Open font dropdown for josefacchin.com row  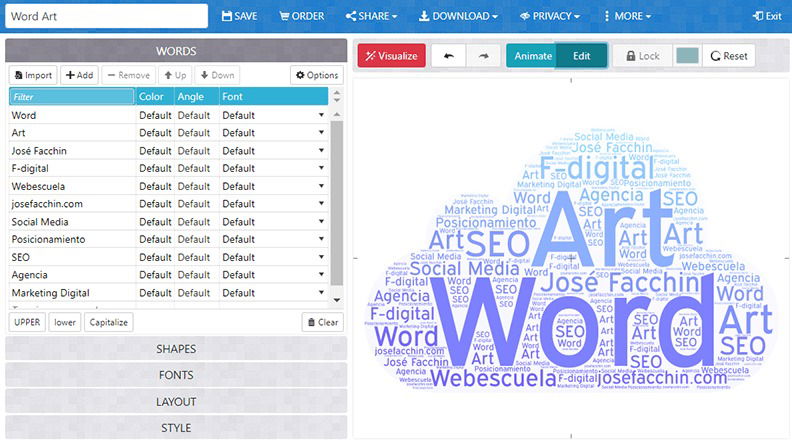(x=321, y=204)
